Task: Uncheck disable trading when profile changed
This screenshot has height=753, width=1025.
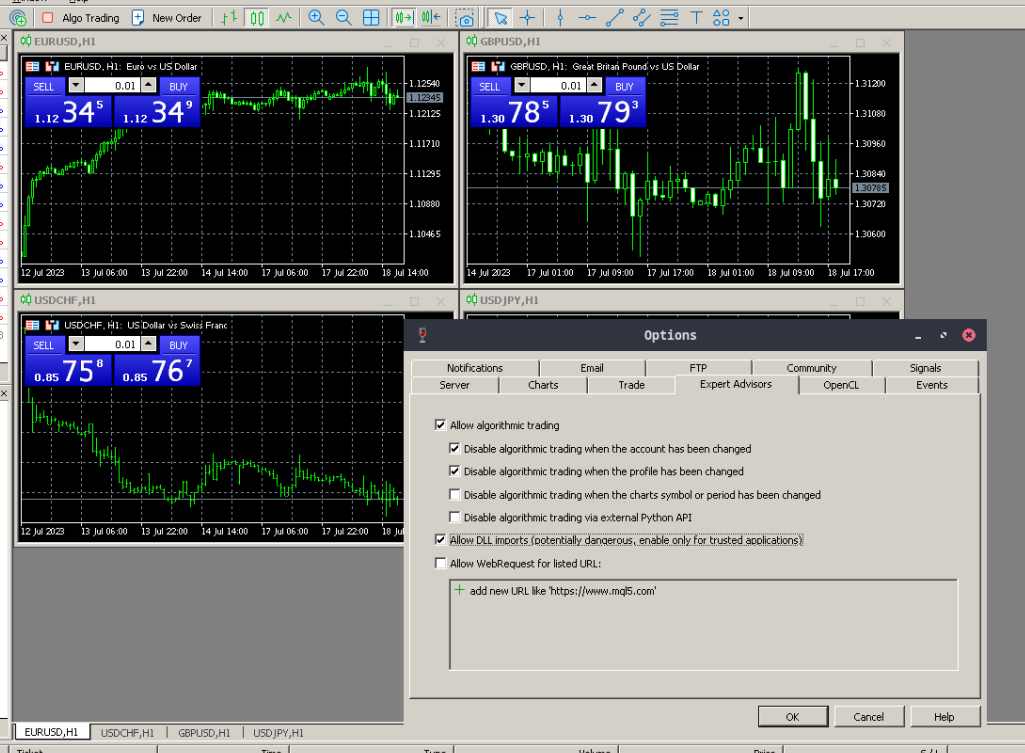Action: 455,471
